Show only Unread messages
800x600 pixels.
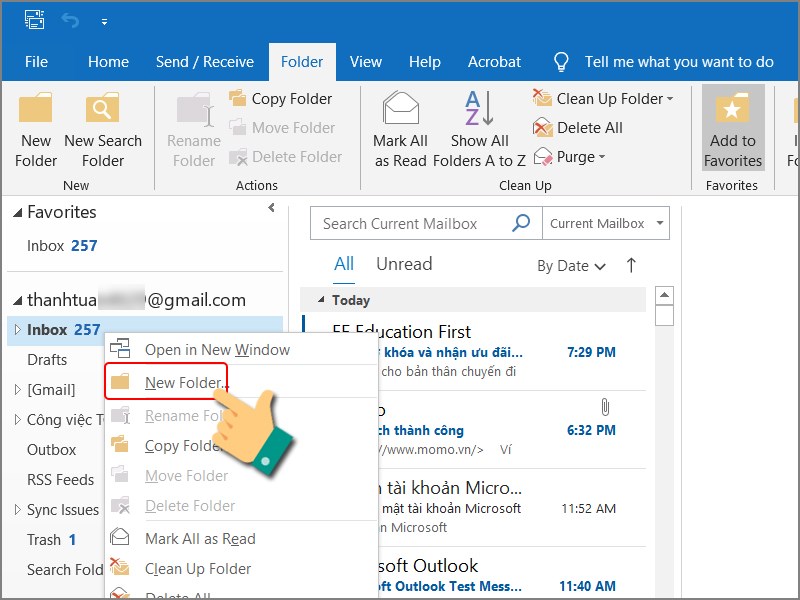[x=404, y=264]
